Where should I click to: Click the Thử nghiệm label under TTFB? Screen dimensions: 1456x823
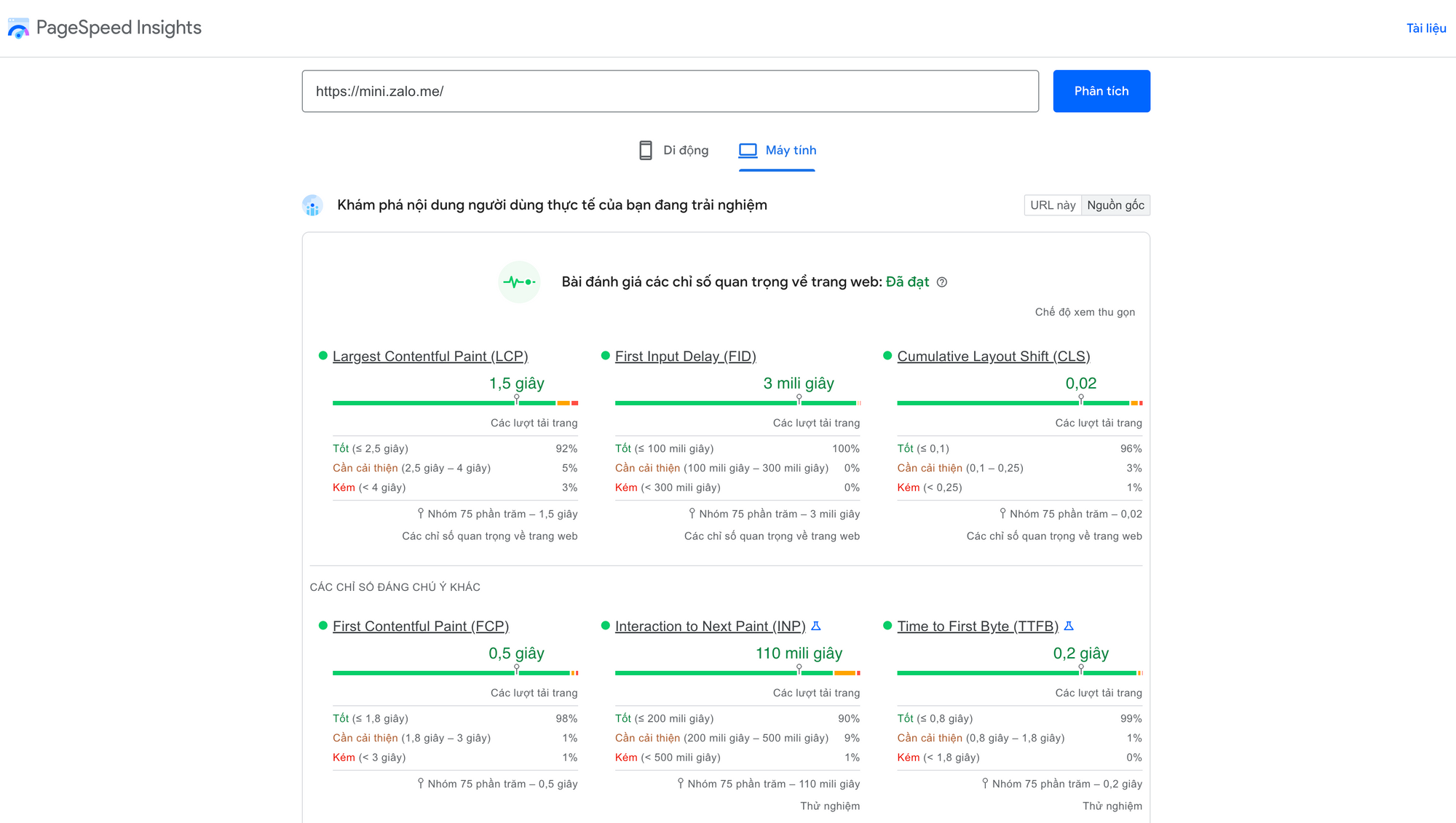pyautogui.click(x=1112, y=806)
